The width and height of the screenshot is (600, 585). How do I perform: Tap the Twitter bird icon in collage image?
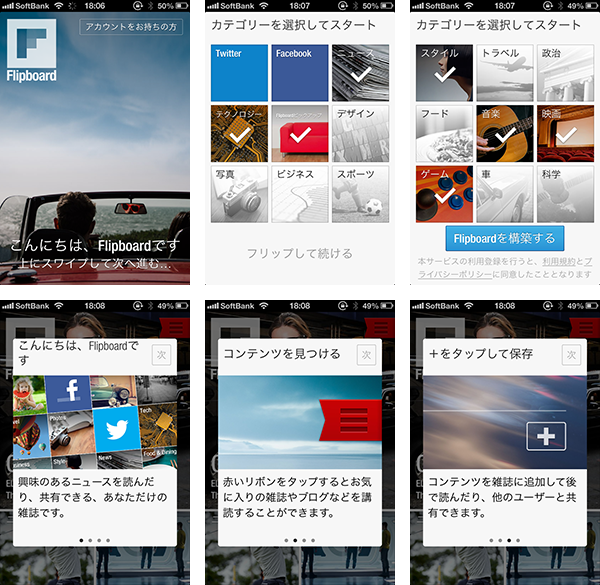(x=117, y=429)
